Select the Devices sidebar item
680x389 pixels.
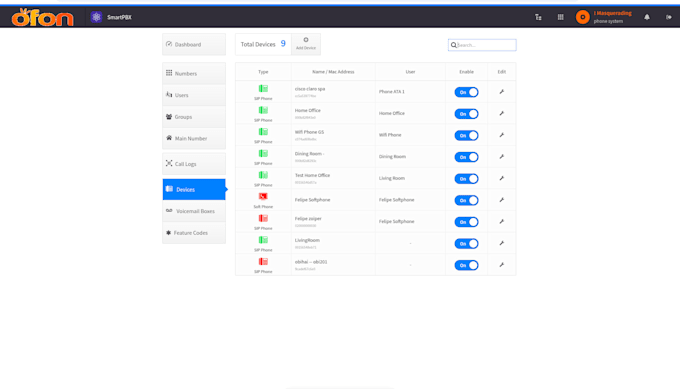tap(194, 190)
